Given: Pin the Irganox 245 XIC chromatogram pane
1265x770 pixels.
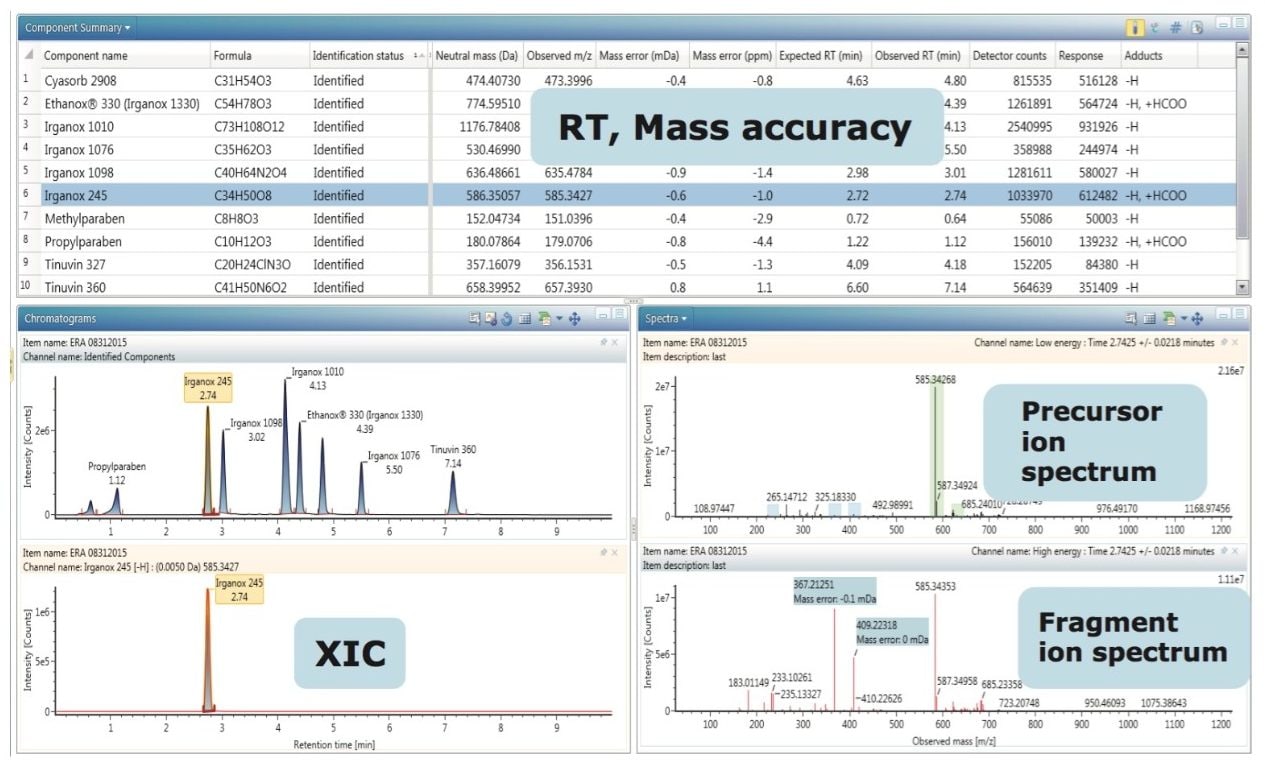Looking at the screenshot, I should [603, 551].
